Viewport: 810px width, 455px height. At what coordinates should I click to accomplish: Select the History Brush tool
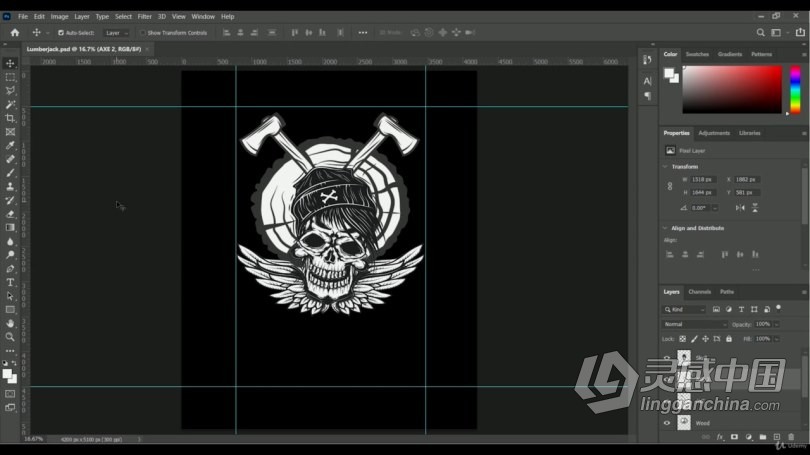10,200
